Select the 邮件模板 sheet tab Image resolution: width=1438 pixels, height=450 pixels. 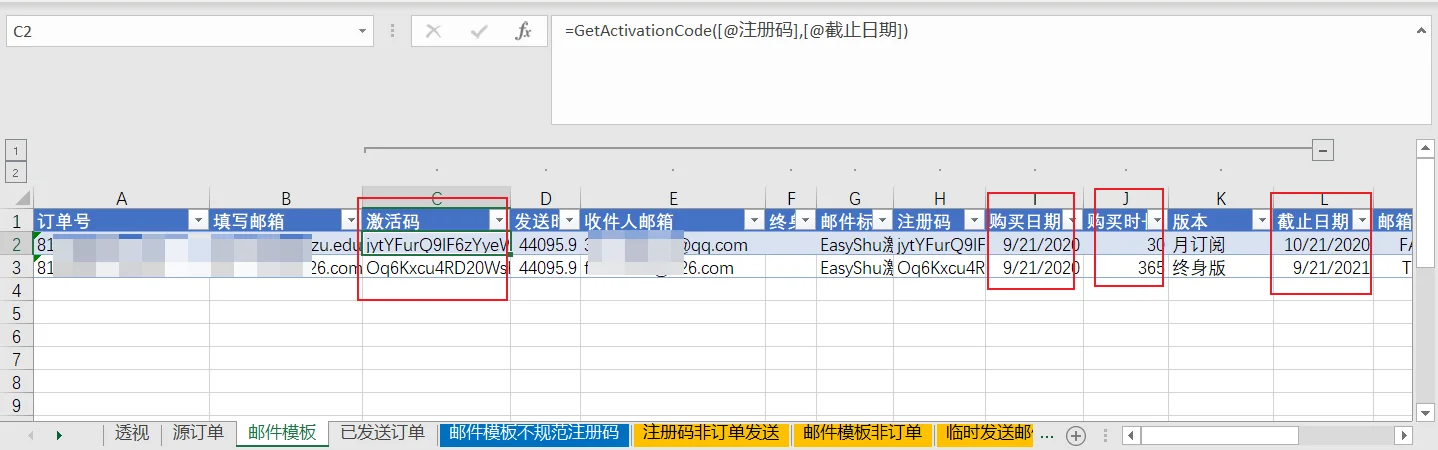[x=282, y=432]
